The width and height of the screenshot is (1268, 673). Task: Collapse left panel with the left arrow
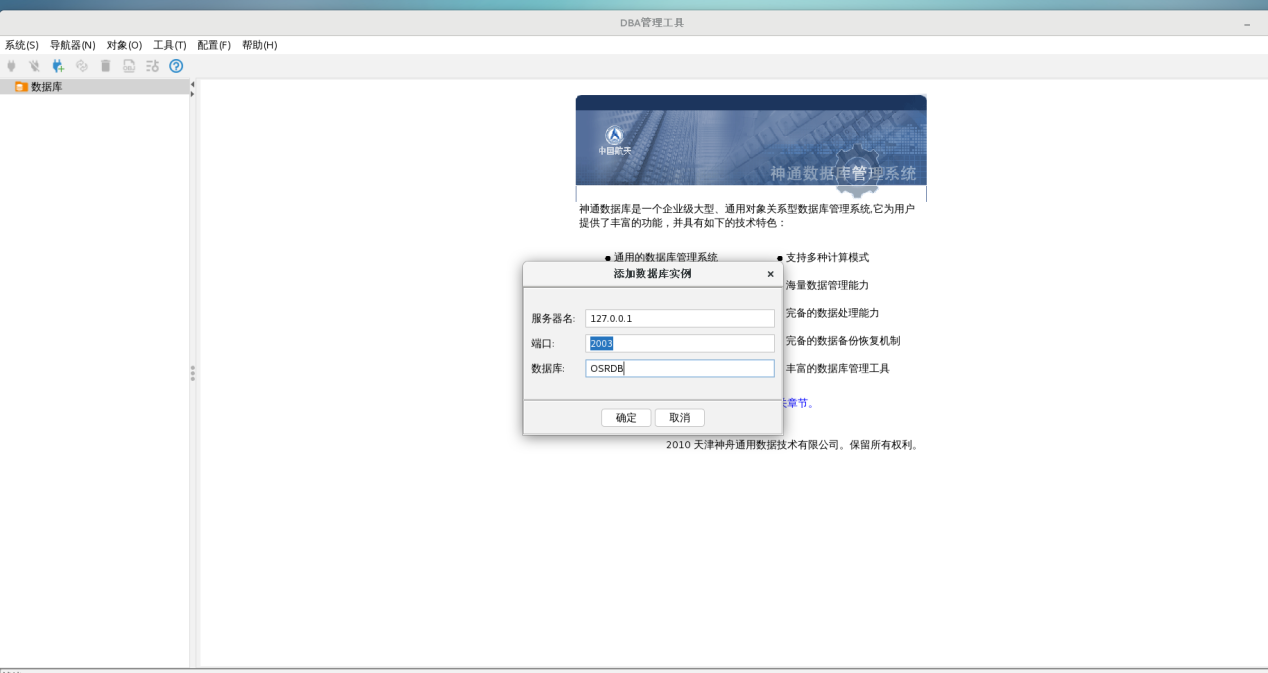(193, 84)
